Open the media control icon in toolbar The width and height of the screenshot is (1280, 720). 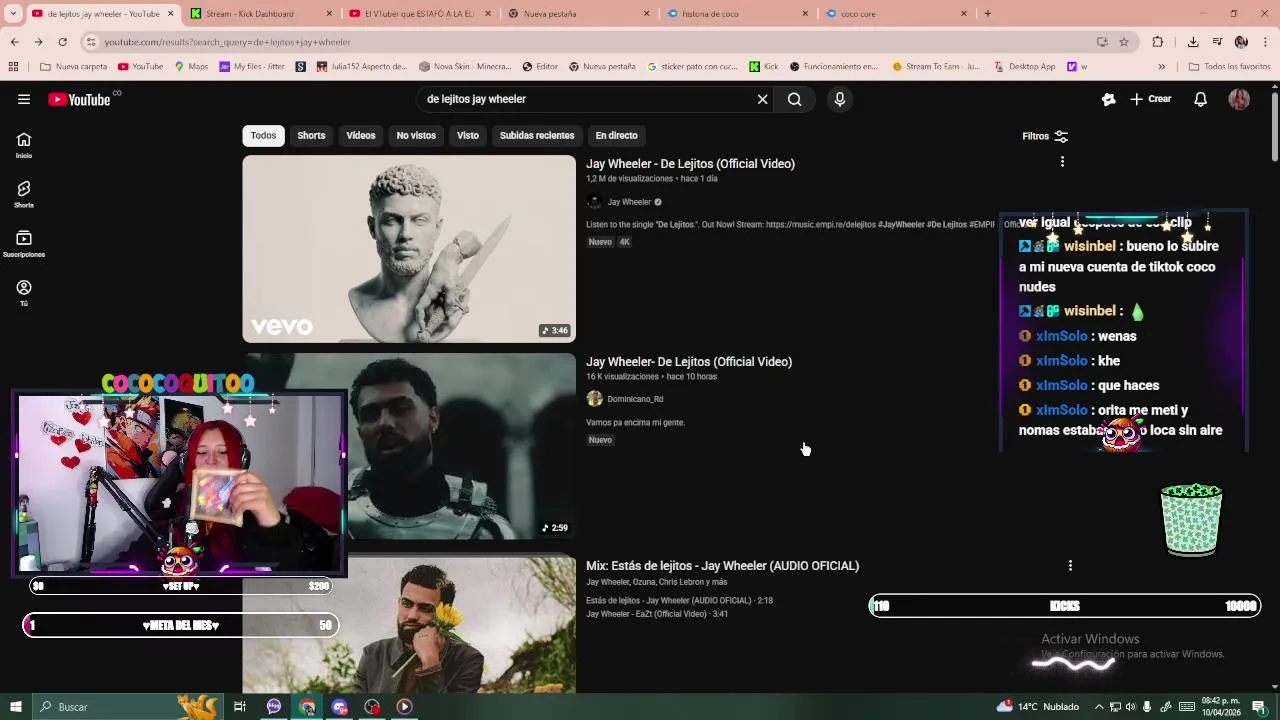tap(1217, 42)
